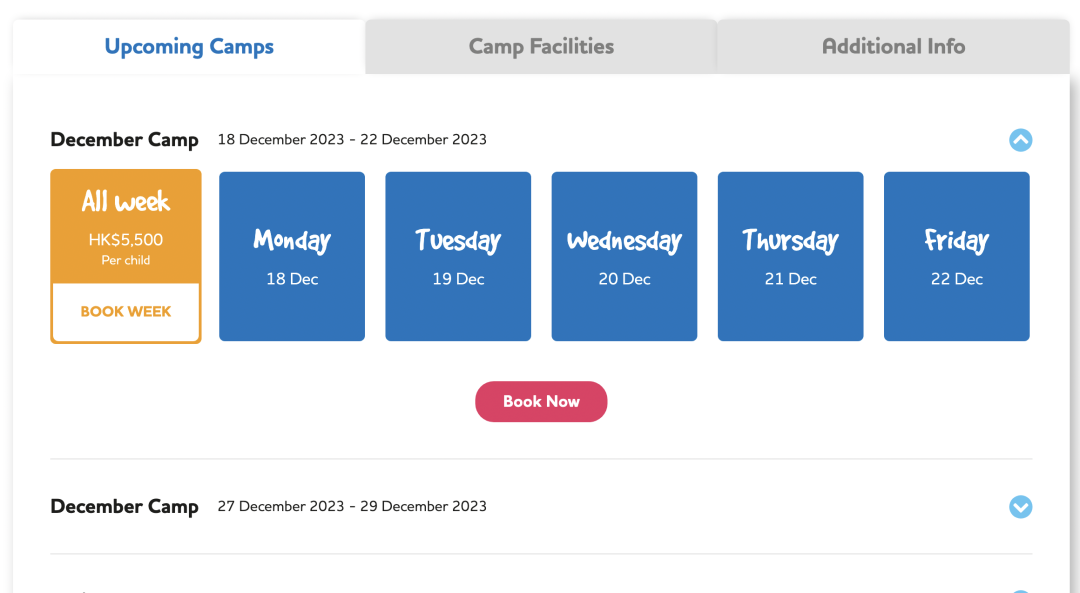
Task: Click the 27 December 2023 date range text
Action: click(352, 506)
